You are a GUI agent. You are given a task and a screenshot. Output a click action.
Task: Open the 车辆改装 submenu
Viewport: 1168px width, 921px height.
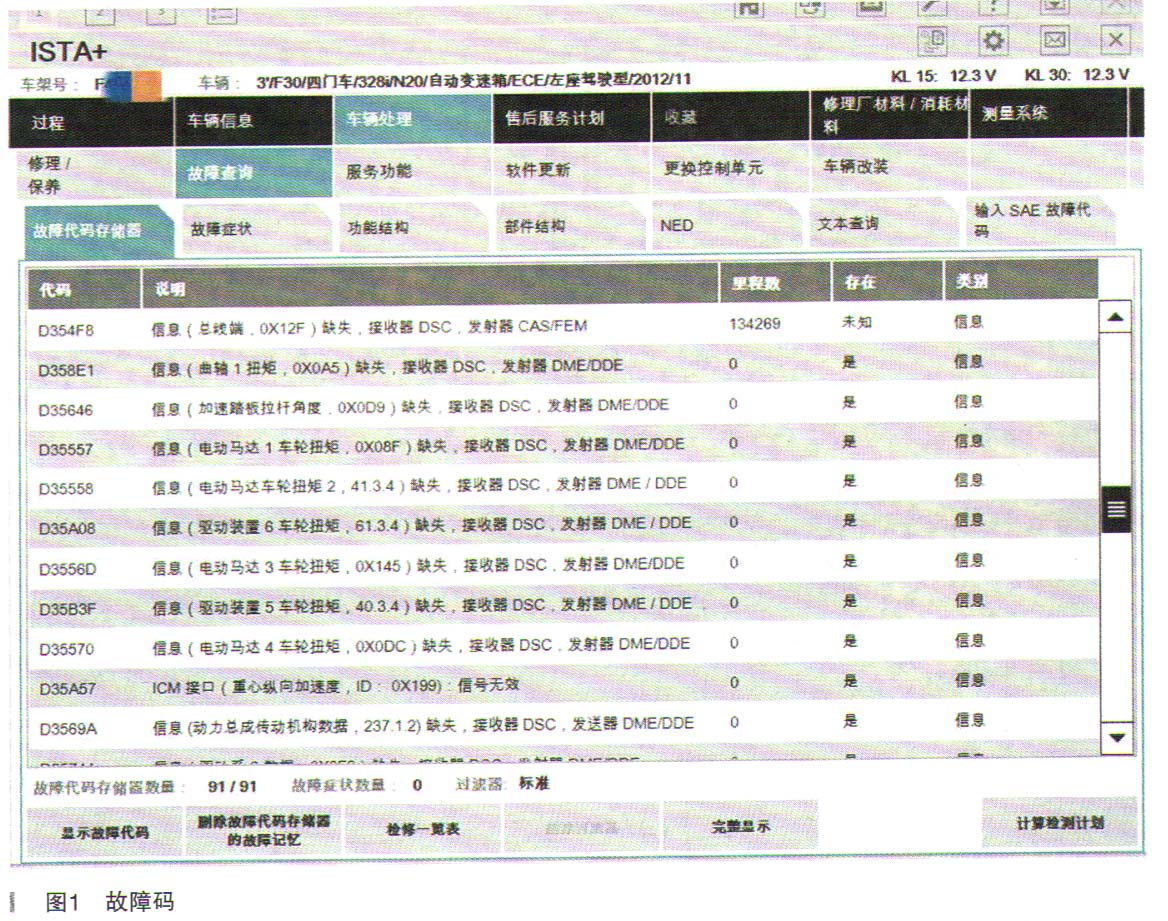(889, 166)
